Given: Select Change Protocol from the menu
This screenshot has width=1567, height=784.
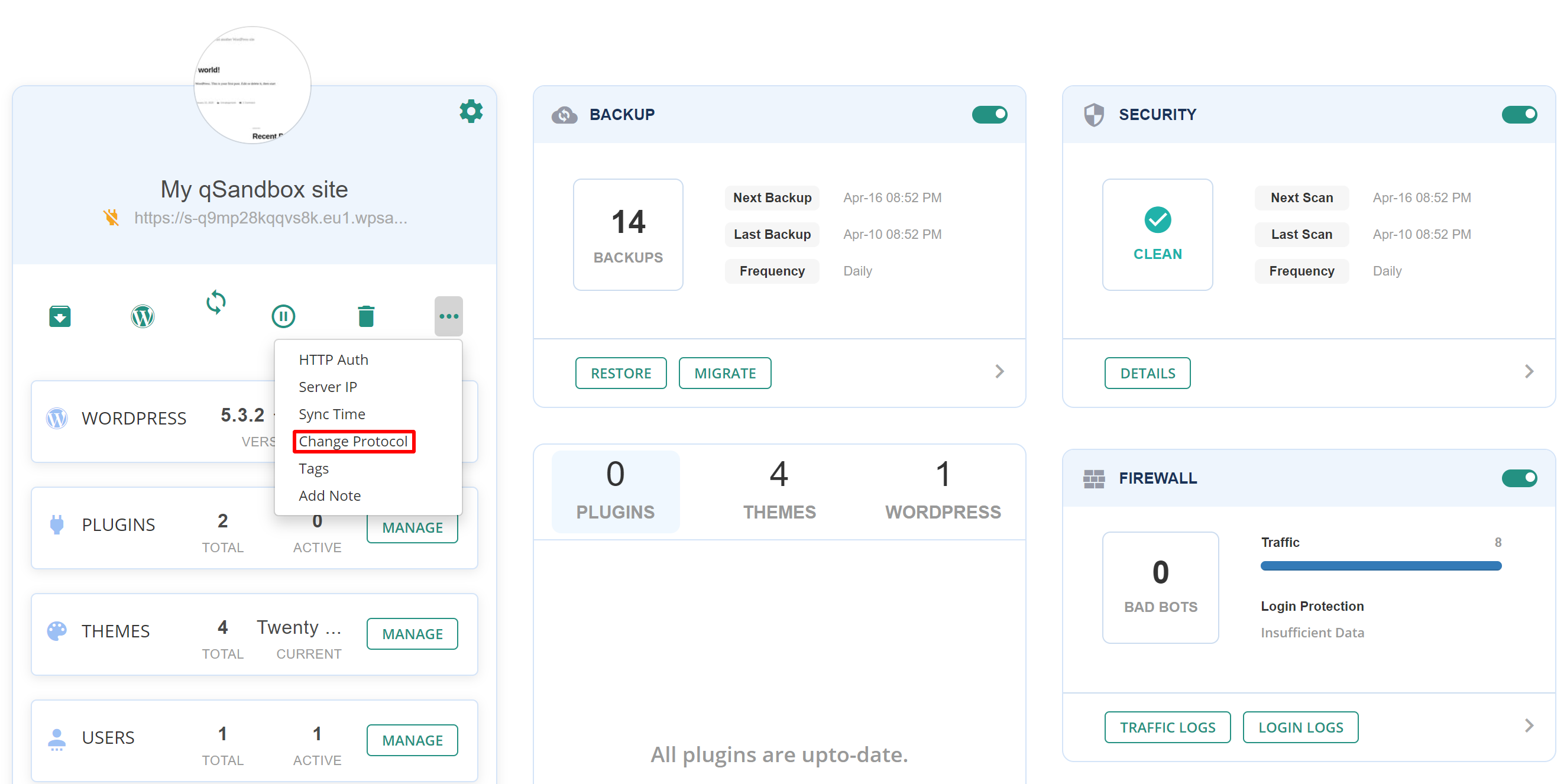Looking at the screenshot, I should click(353, 441).
